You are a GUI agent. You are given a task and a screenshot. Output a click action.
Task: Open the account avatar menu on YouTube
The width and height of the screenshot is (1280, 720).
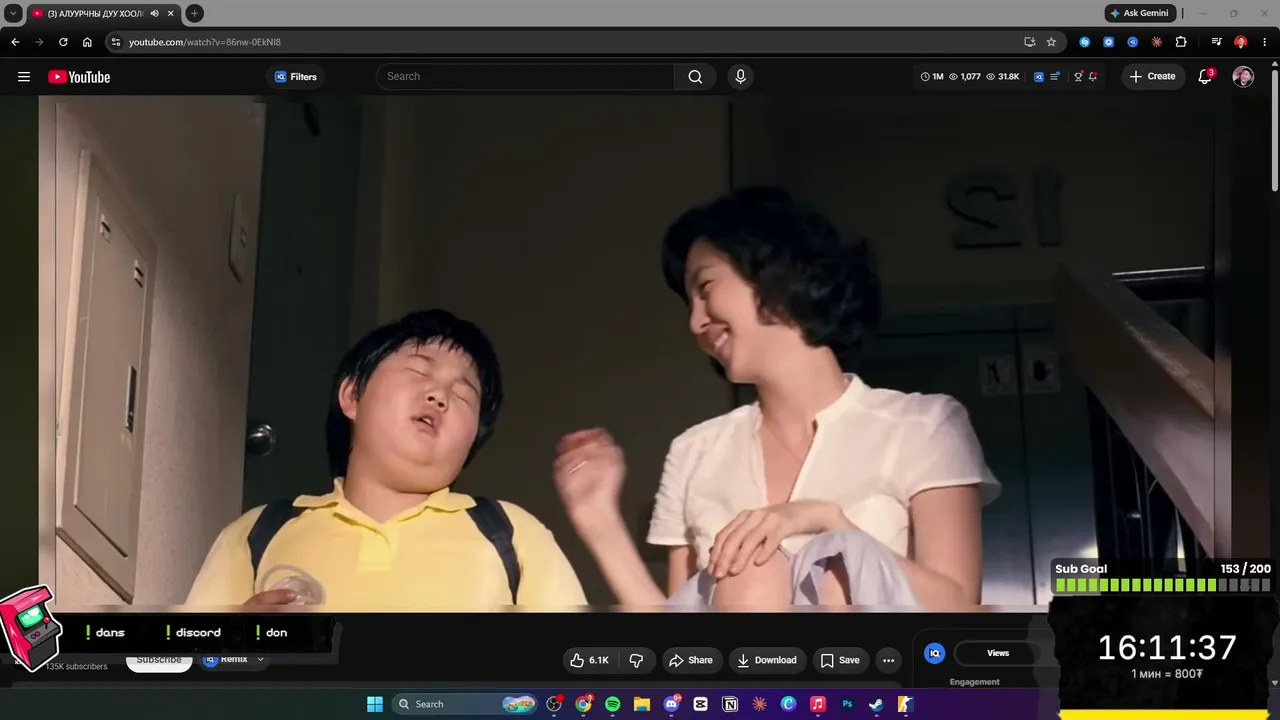click(x=1243, y=77)
